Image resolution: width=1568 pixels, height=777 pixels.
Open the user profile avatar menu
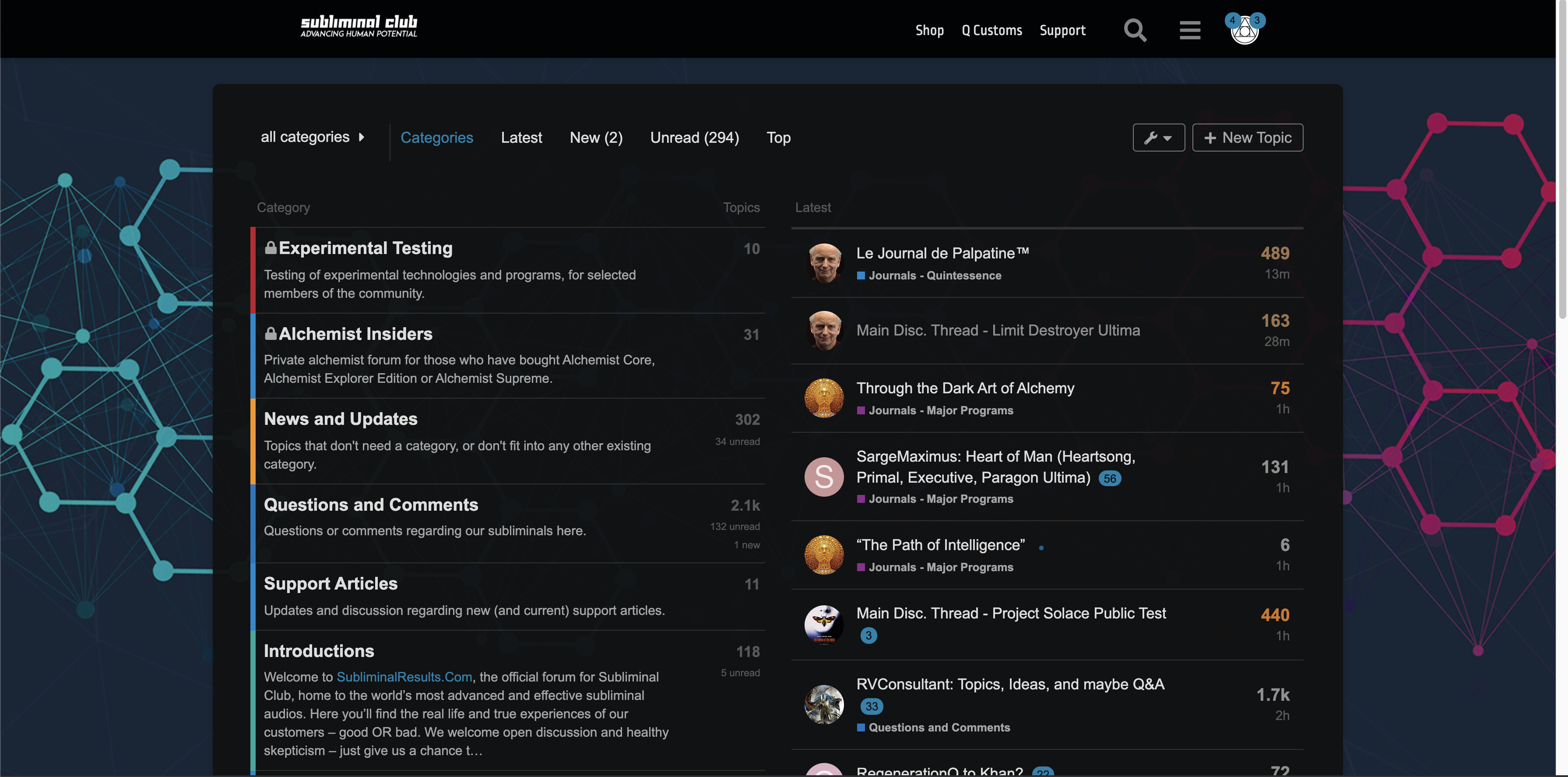click(1245, 31)
